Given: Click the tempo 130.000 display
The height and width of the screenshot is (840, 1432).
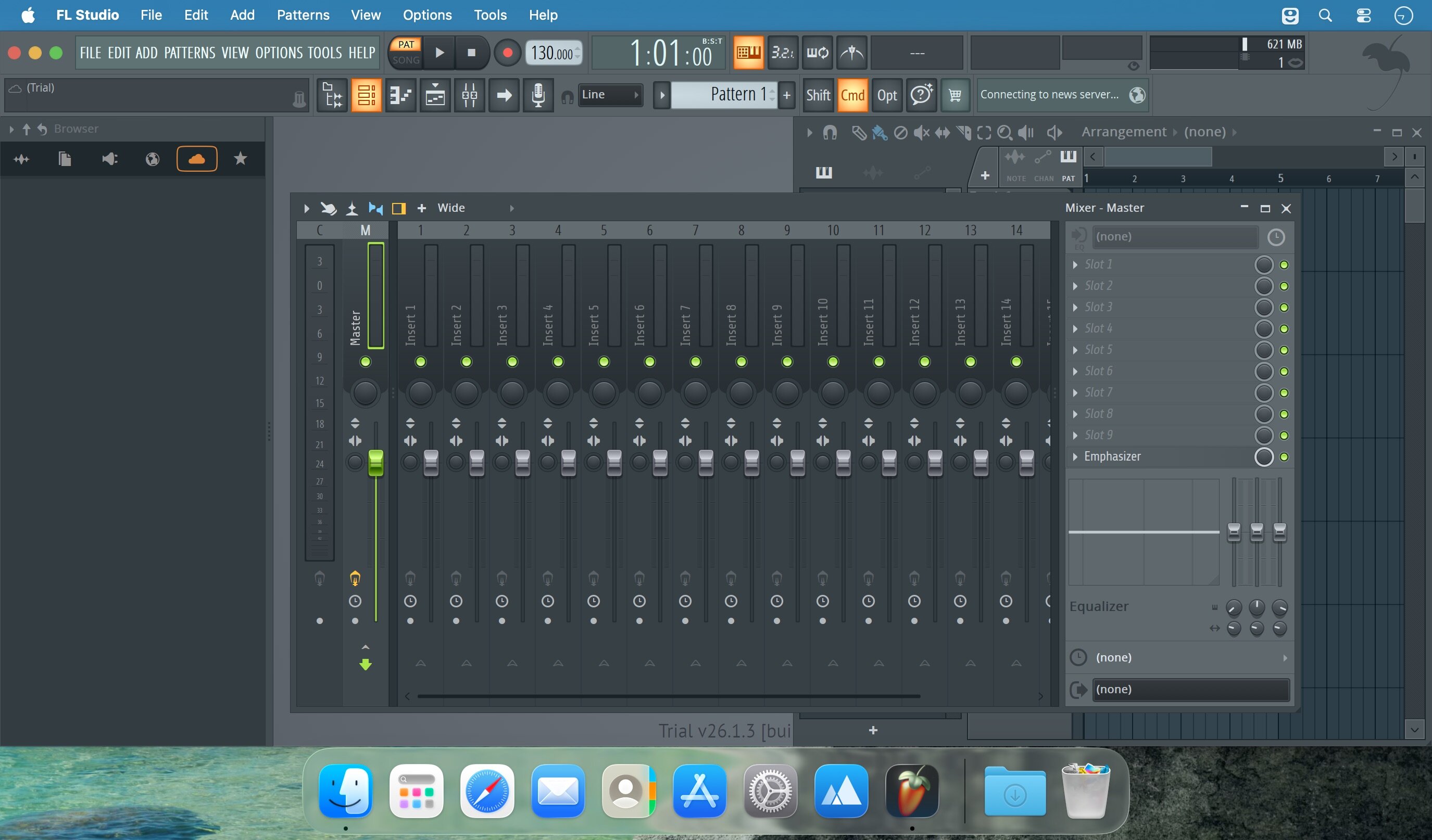Looking at the screenshot, I should click(x=553, y=53).
